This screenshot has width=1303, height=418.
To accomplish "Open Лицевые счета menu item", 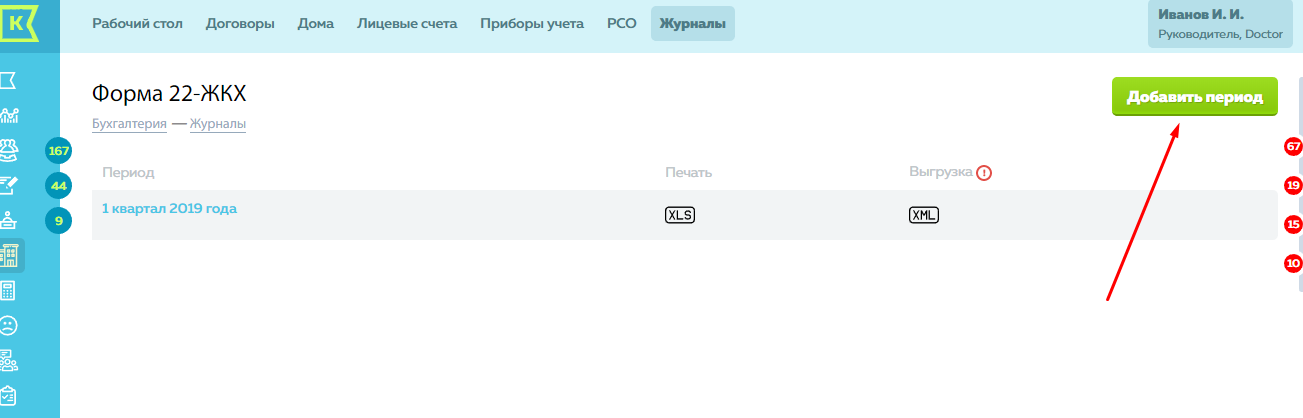I will point(407,23).
